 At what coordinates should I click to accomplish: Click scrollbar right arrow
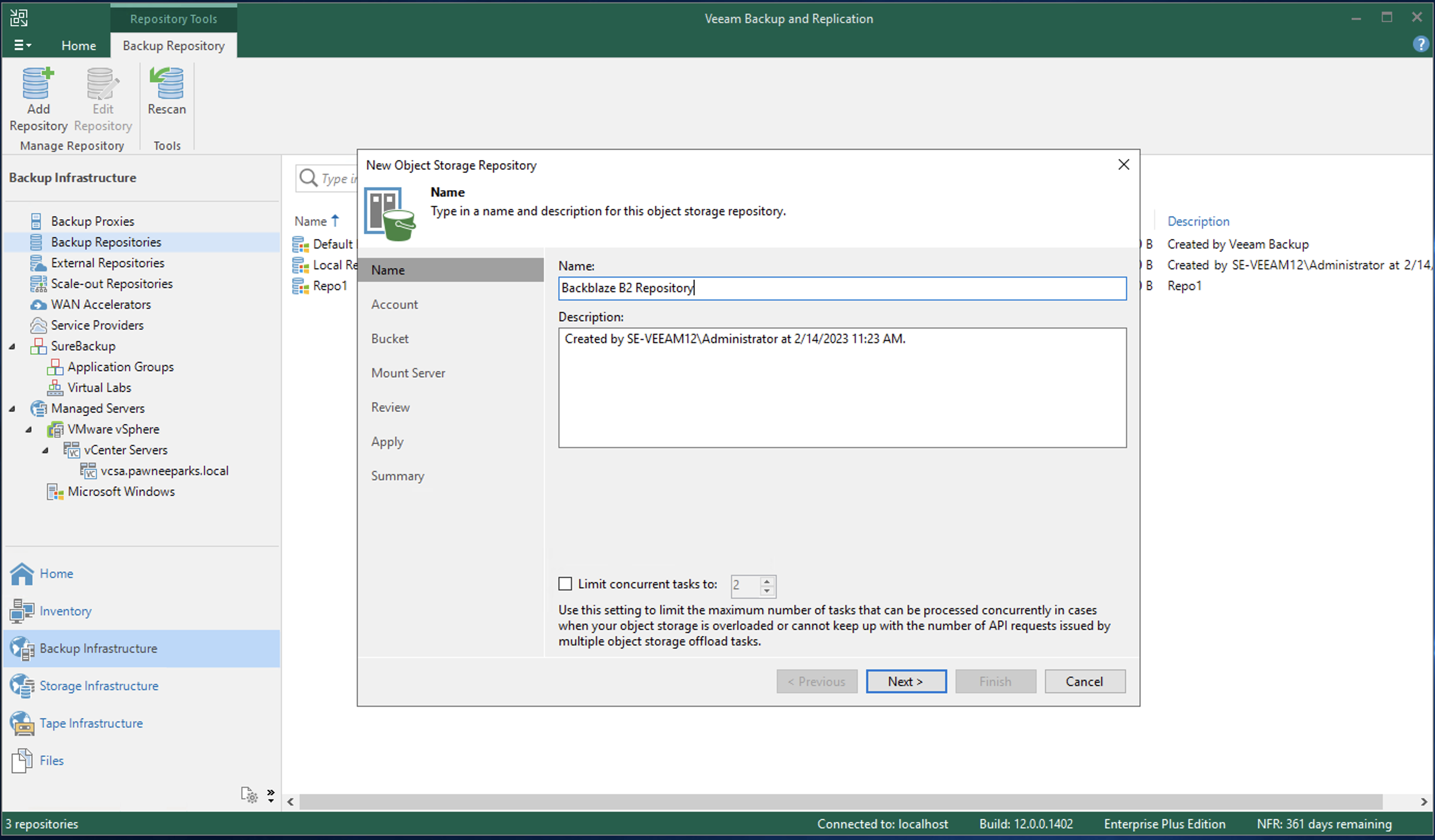pos(1424,802)
